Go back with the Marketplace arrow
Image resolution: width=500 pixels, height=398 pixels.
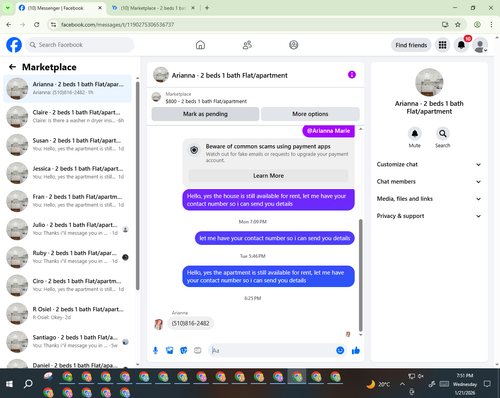point(12,67)
